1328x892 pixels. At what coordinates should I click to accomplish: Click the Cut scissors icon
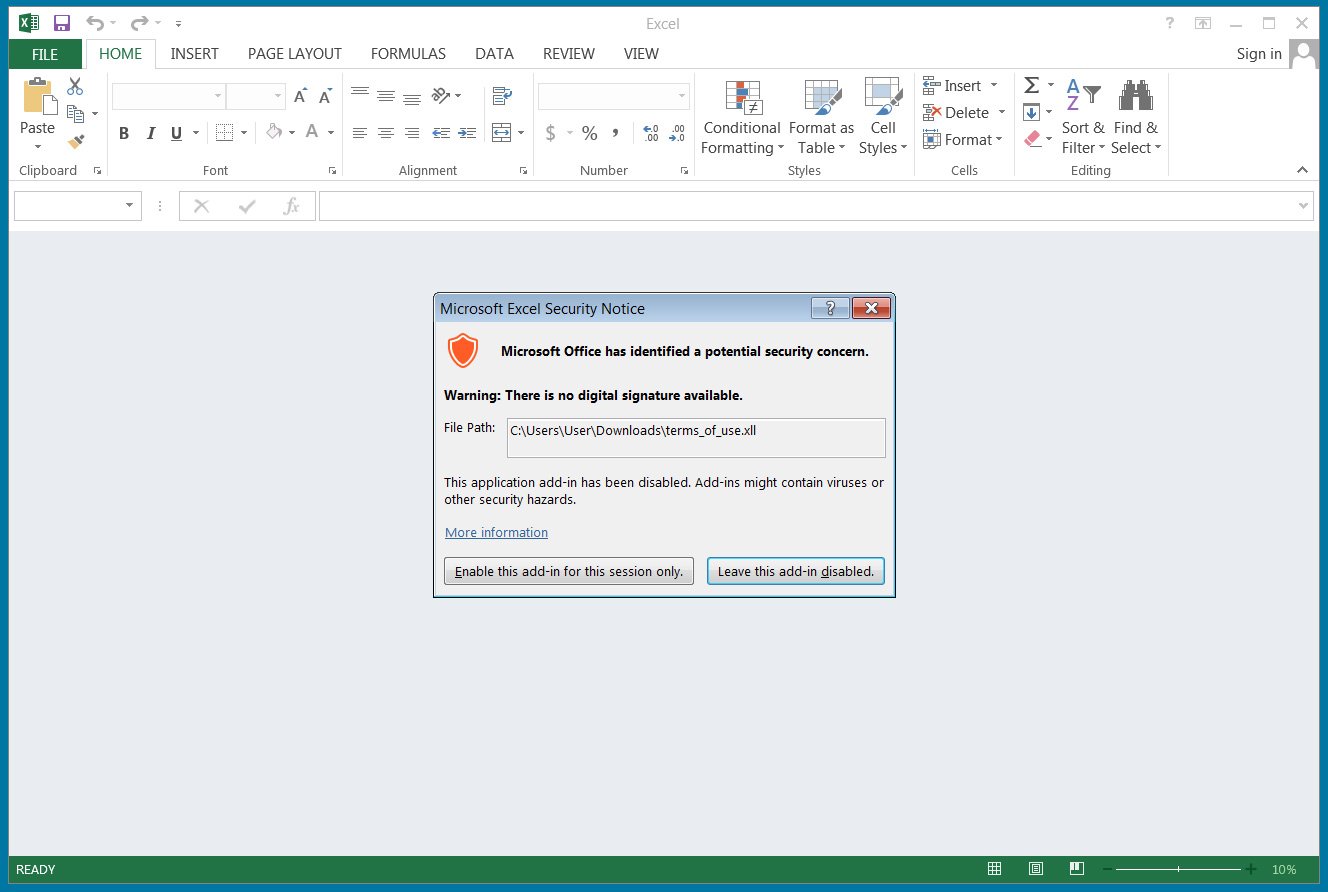(x=75, y=87)
